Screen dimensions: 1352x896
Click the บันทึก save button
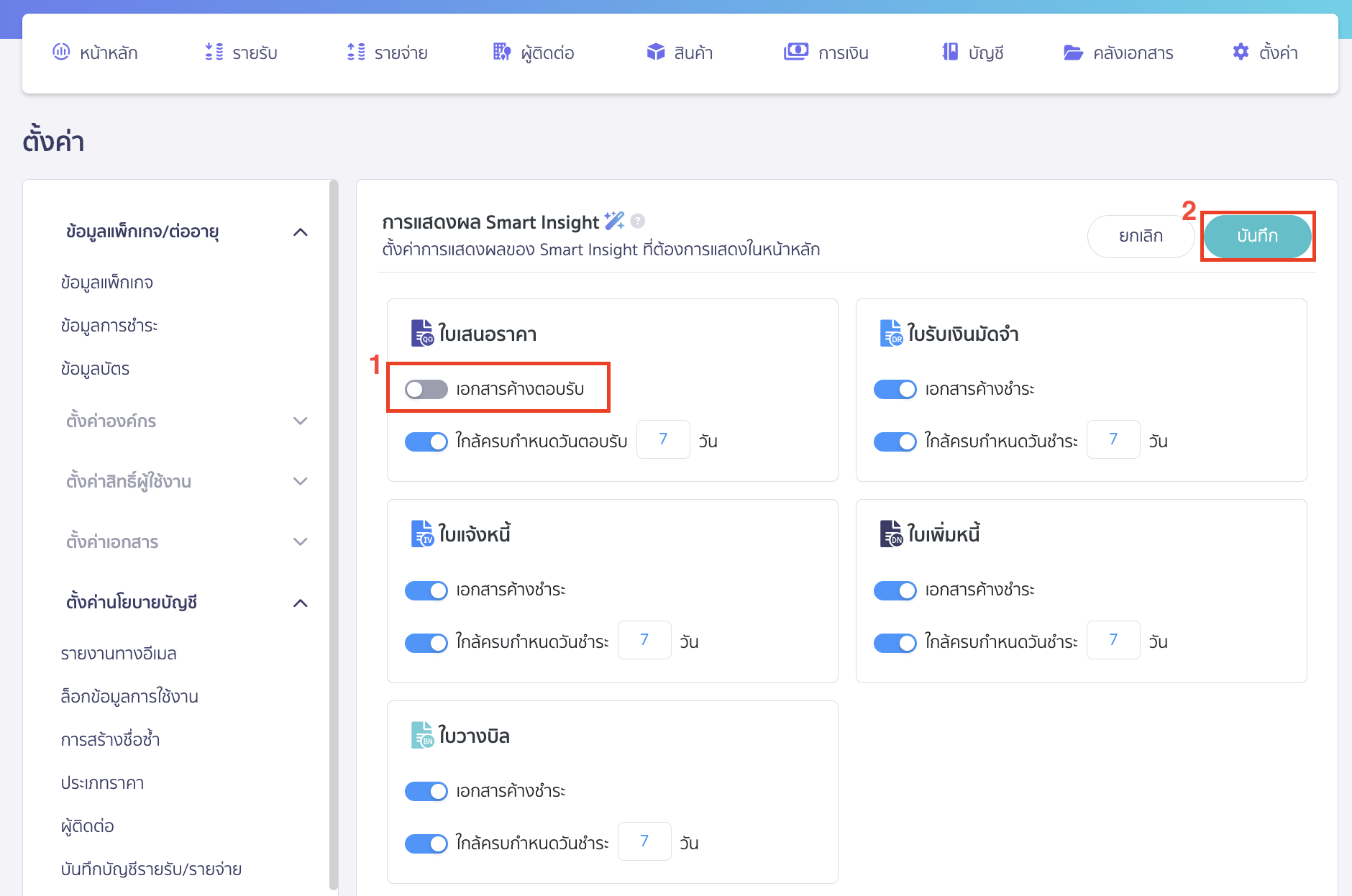coord(1257,236)
